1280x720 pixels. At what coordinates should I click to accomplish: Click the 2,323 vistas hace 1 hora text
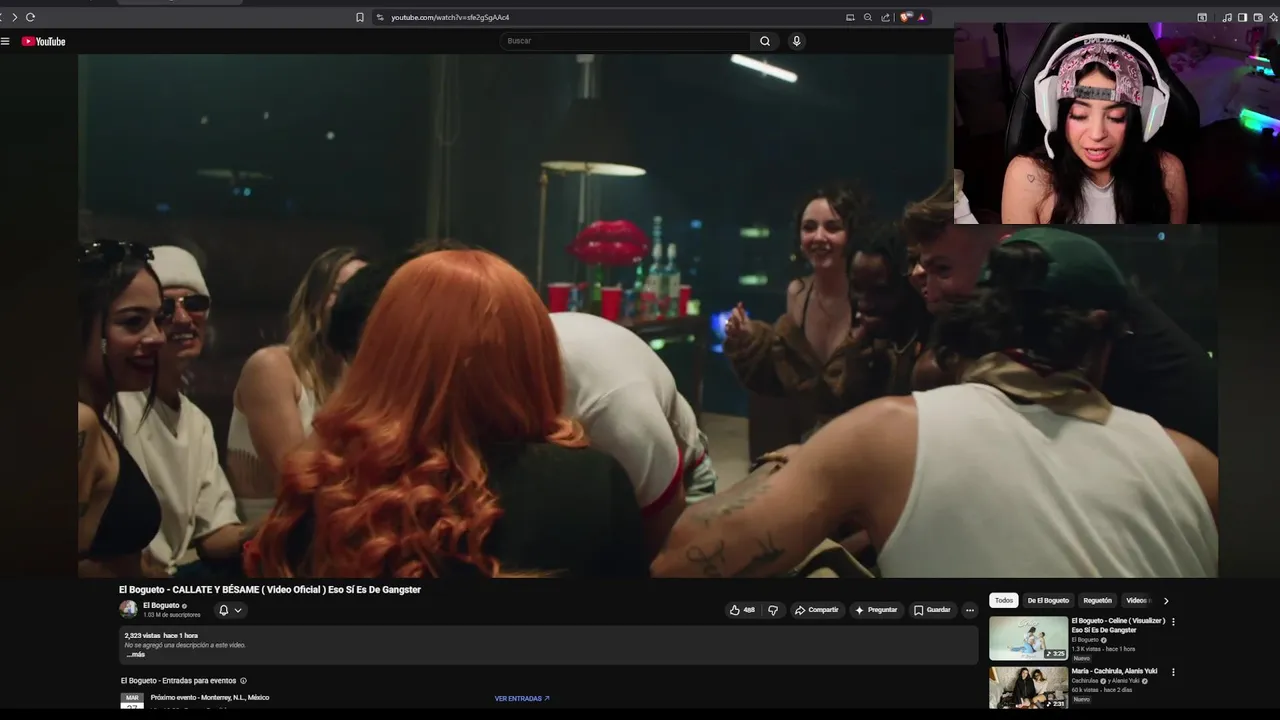(161, 636)
